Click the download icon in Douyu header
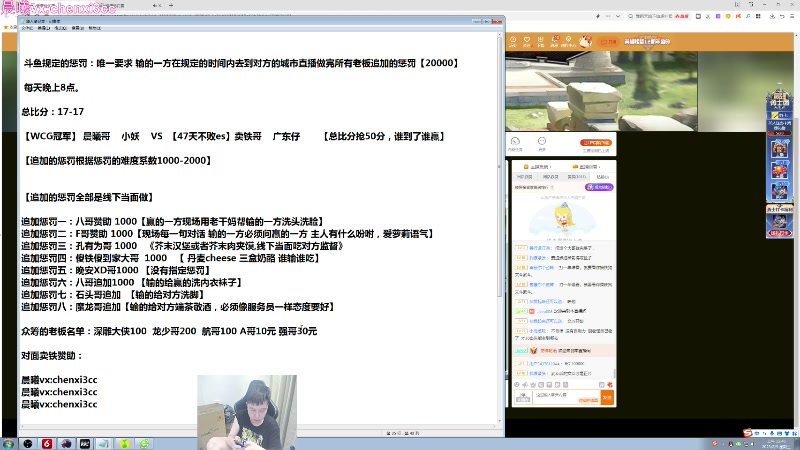 [540, 41]
